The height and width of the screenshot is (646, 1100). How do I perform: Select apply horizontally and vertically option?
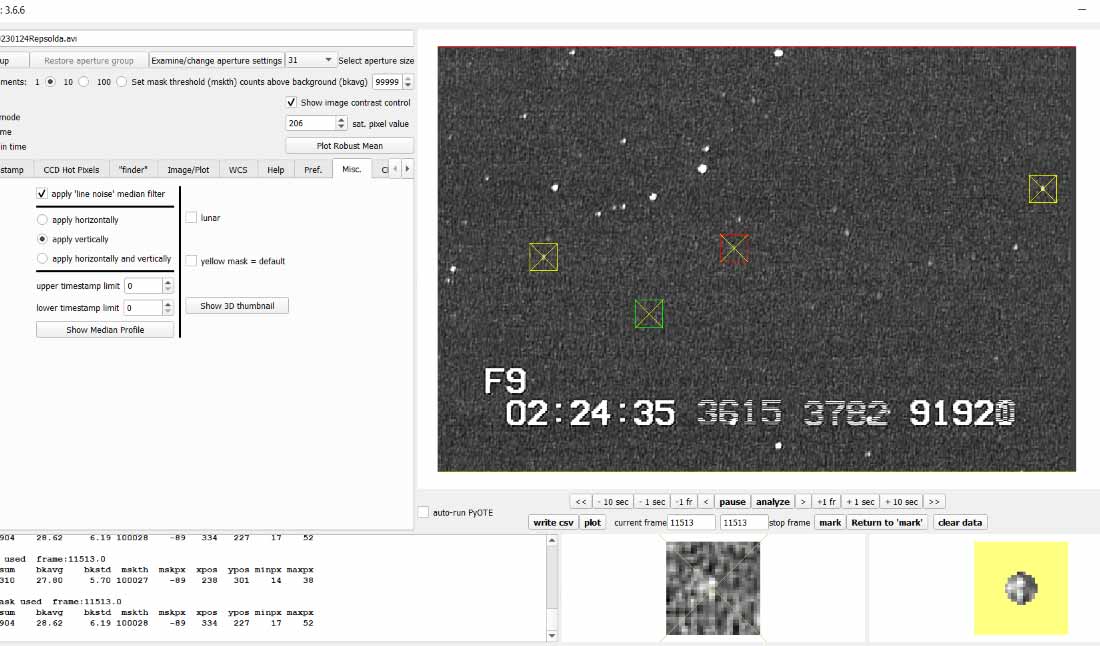[42, 259]
